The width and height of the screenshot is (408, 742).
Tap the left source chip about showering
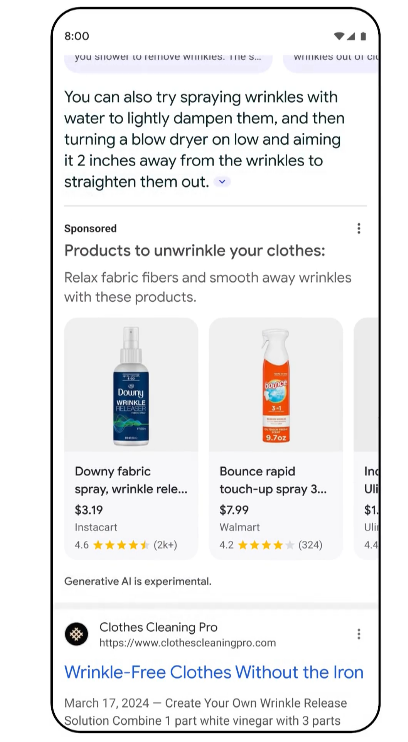click(168, 62)
